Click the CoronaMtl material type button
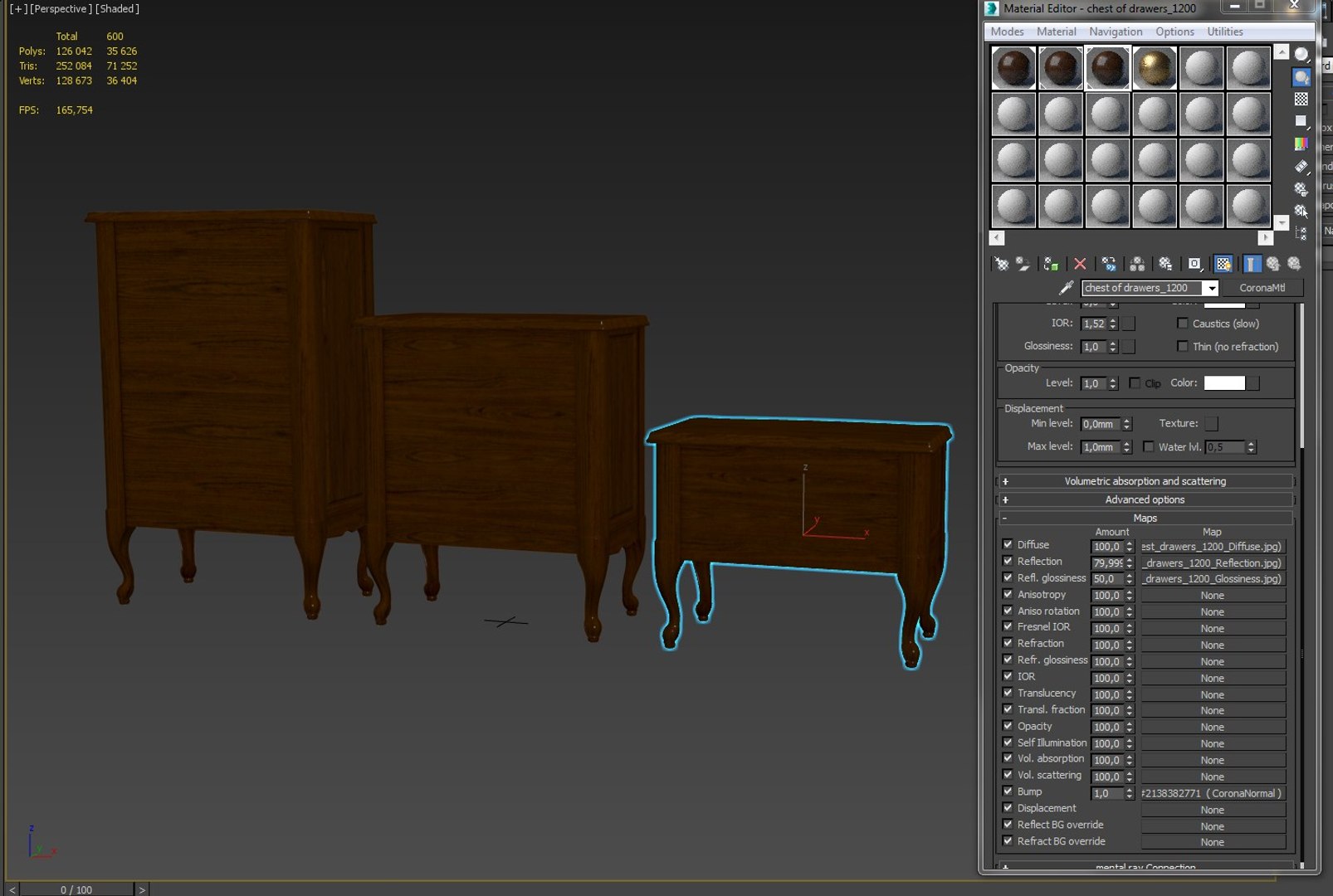 [x=1262, y=288]
